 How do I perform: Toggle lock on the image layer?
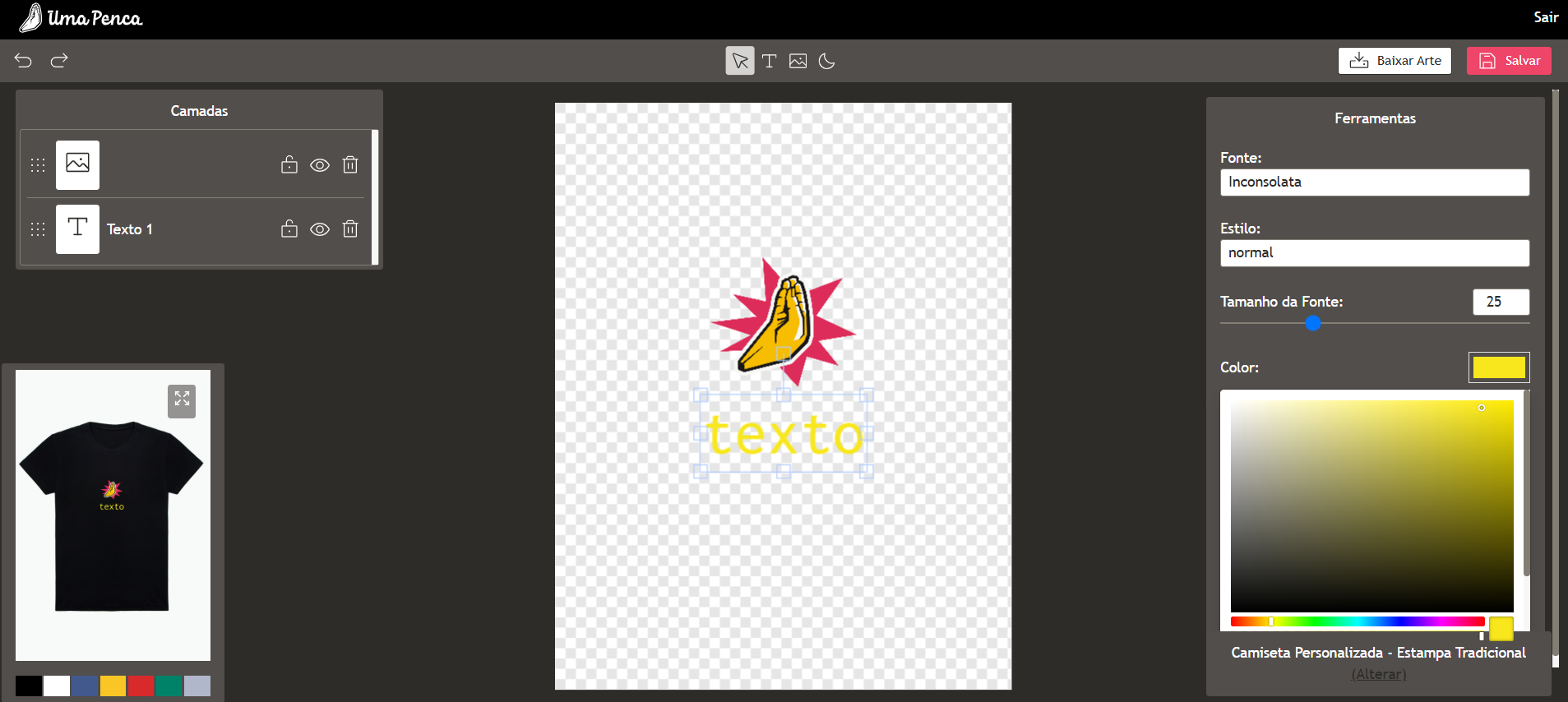289,165
